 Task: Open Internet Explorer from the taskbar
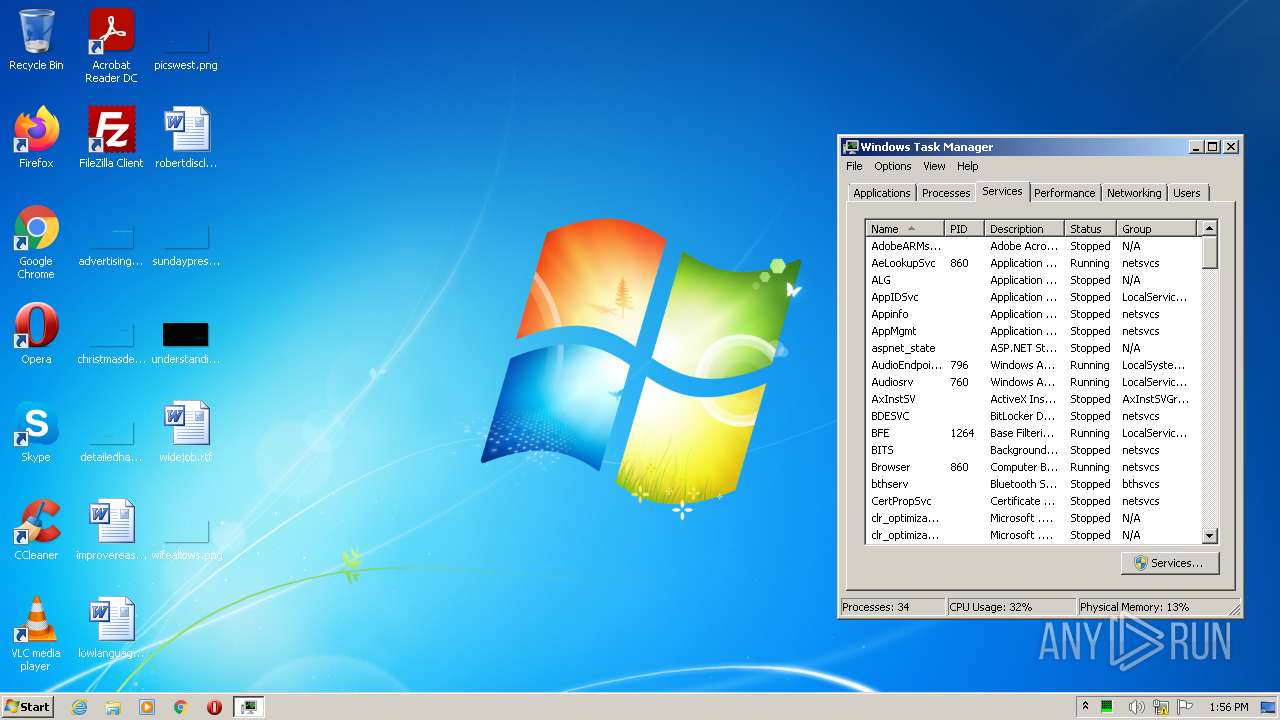pyautogui.click(x=80, y=707)
